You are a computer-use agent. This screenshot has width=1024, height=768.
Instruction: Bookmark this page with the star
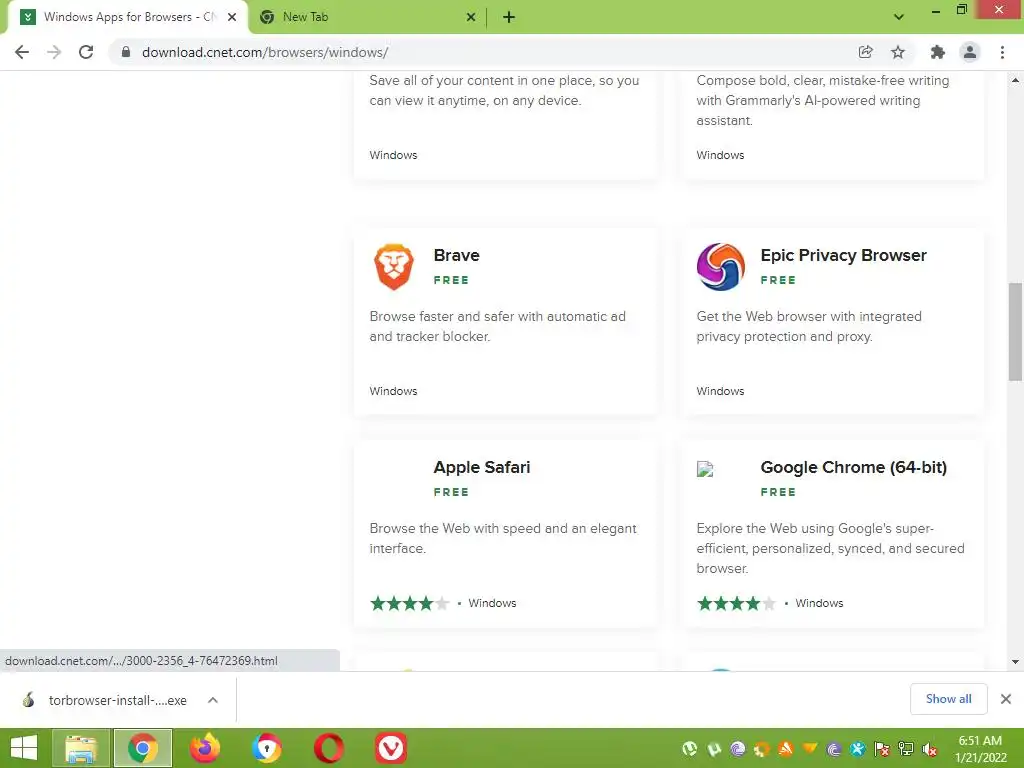click(898, 52)
